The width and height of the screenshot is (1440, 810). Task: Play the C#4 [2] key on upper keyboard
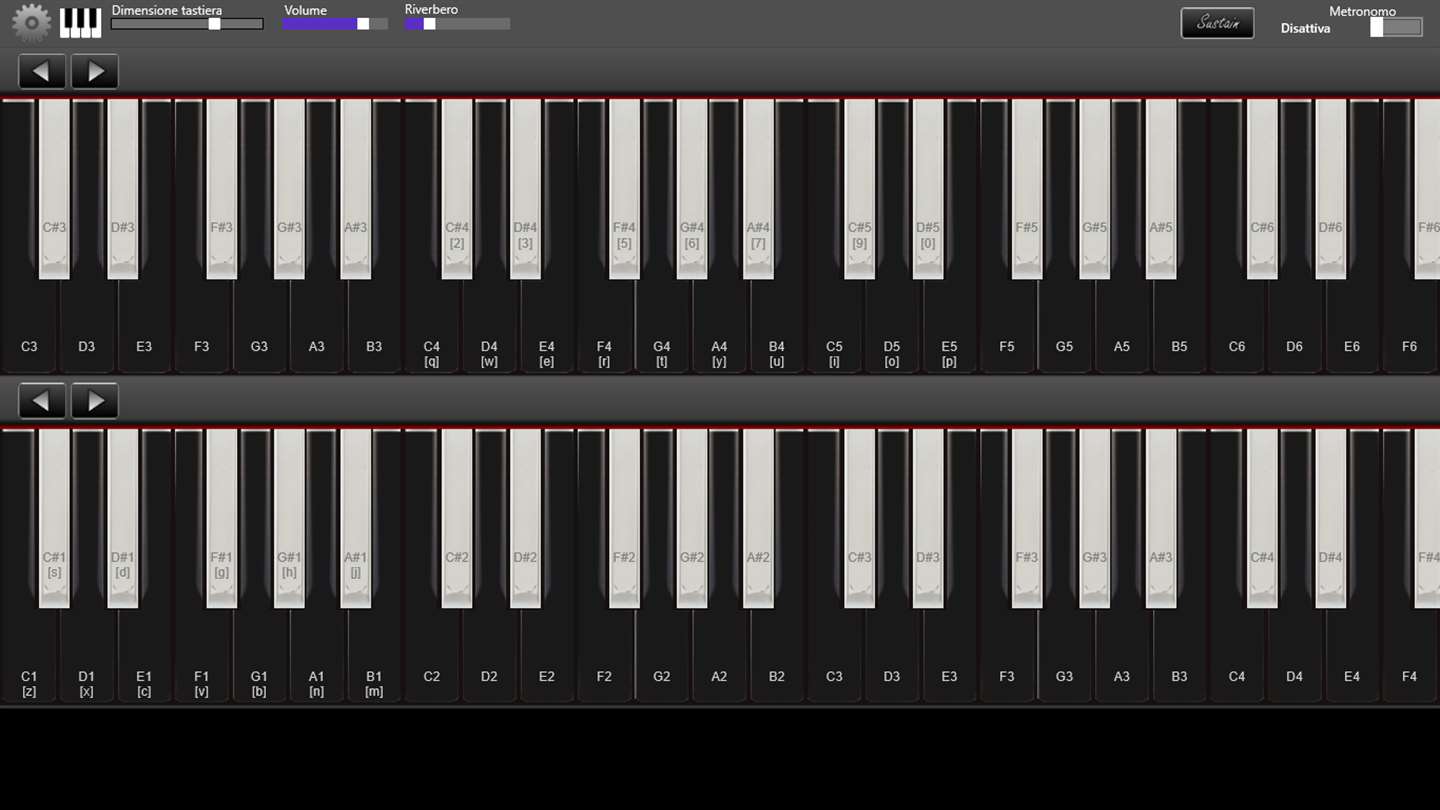(x=457, y=189)
